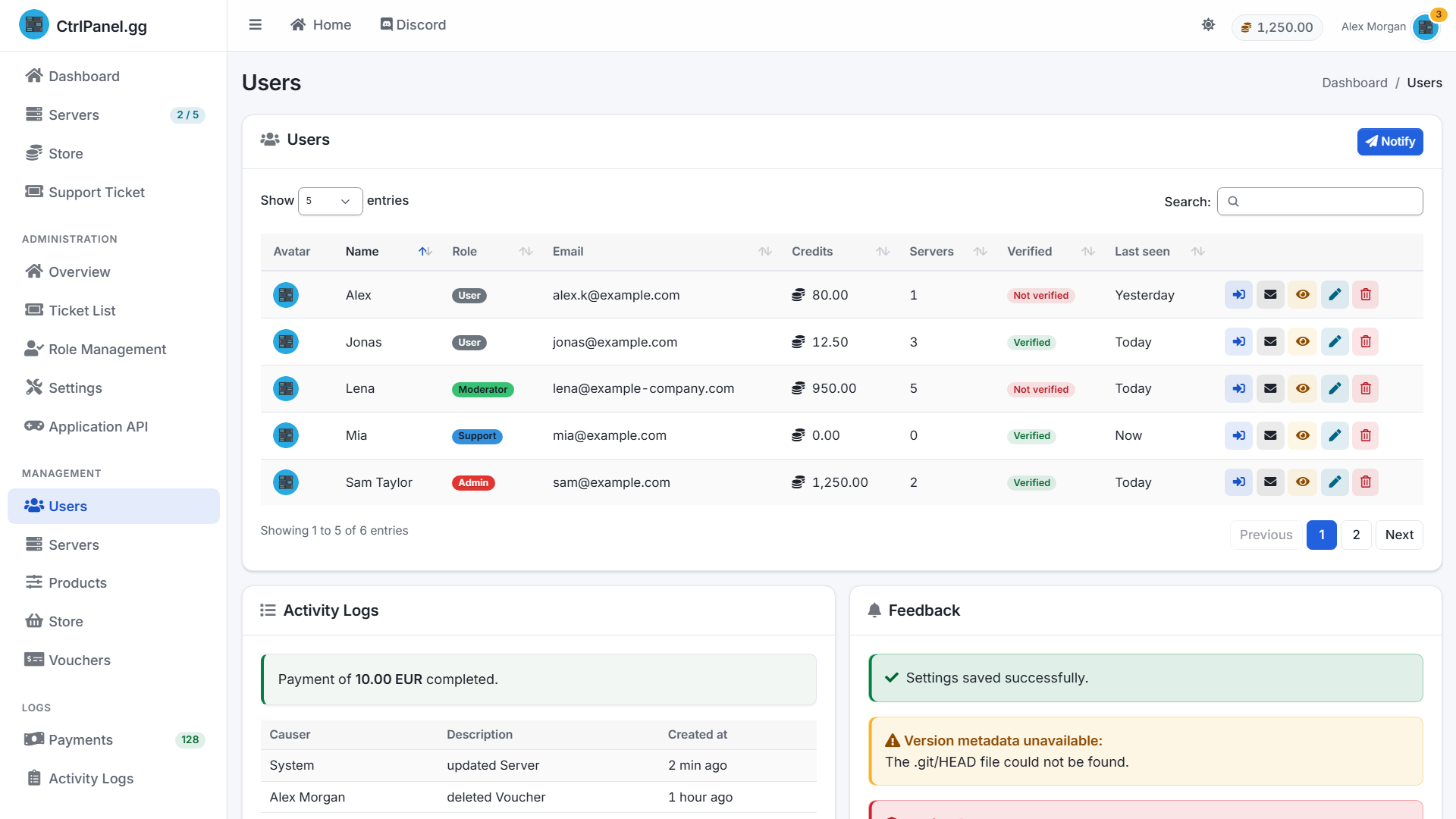The height and width of the screenshot is (819, 1456).
Task: Click the 1,250.00 credits balance badge
Action: click(x=1277, y=27)
